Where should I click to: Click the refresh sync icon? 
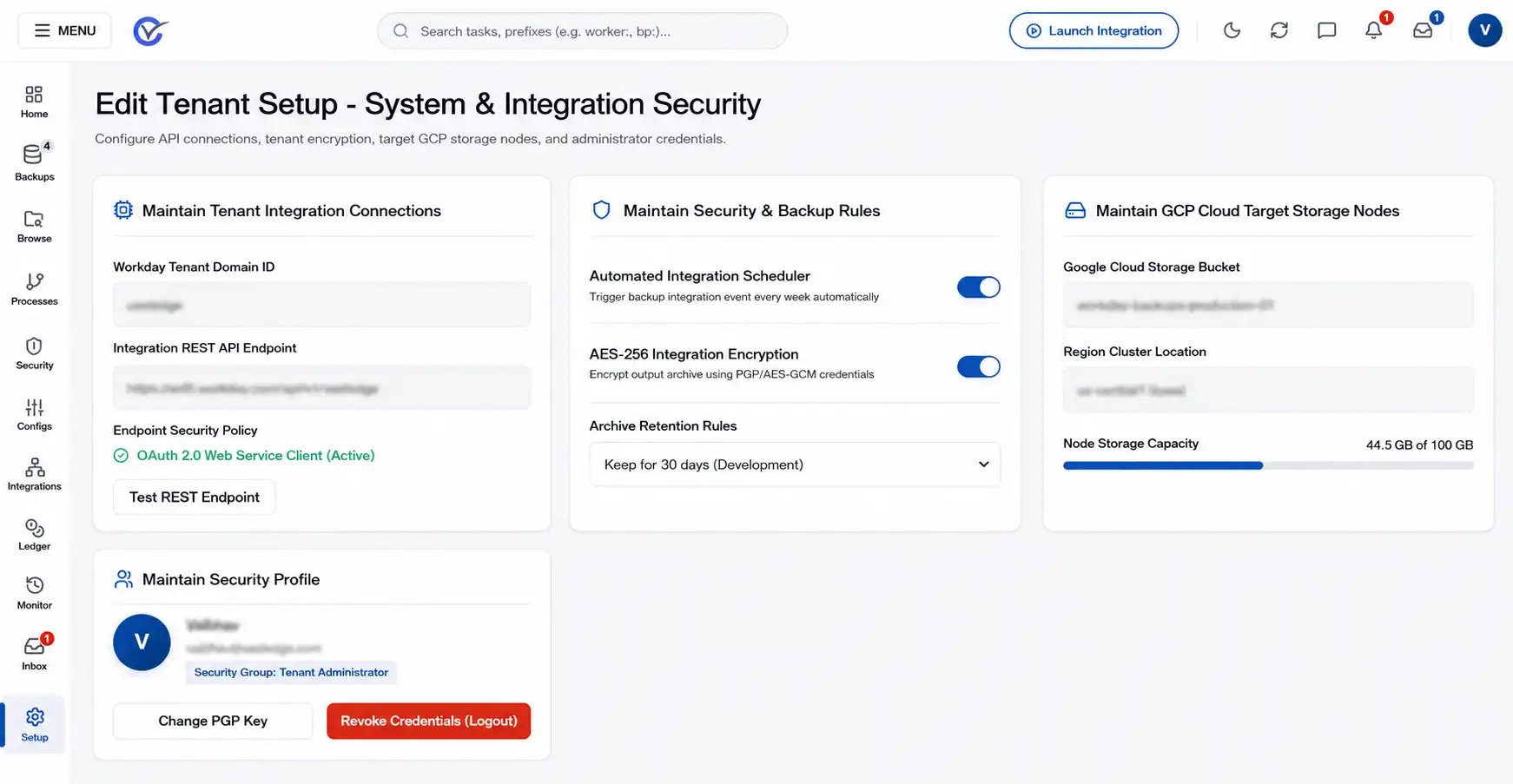point(1278,30)
